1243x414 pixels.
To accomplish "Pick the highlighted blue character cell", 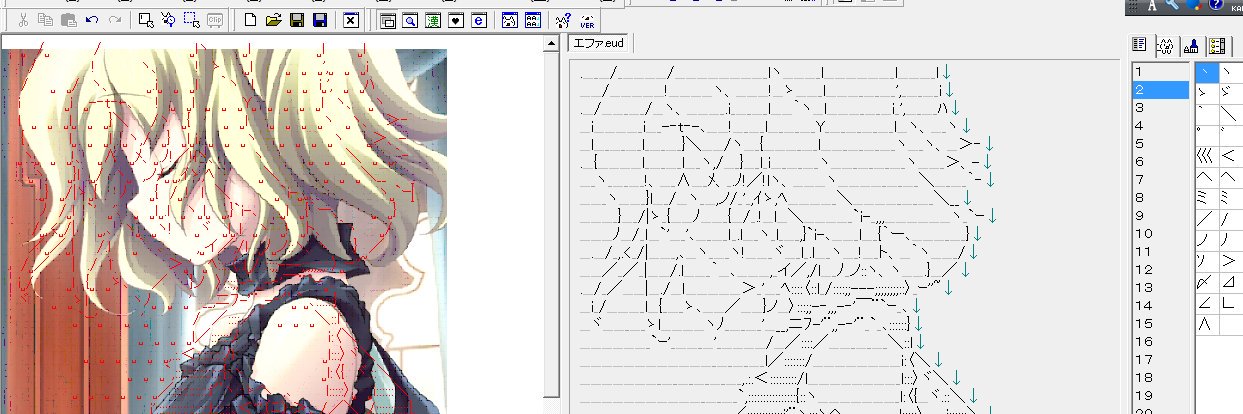I will tap(1206, 72).
